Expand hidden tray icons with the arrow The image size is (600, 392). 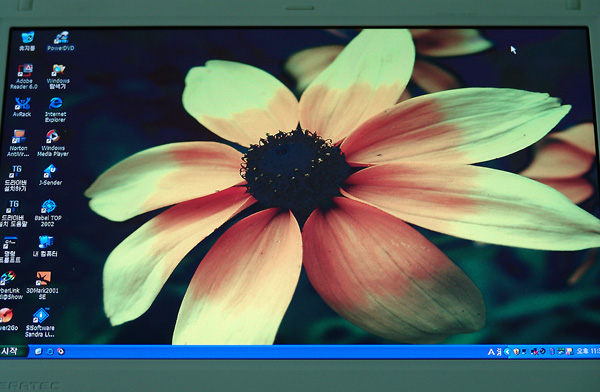[507, 352]
